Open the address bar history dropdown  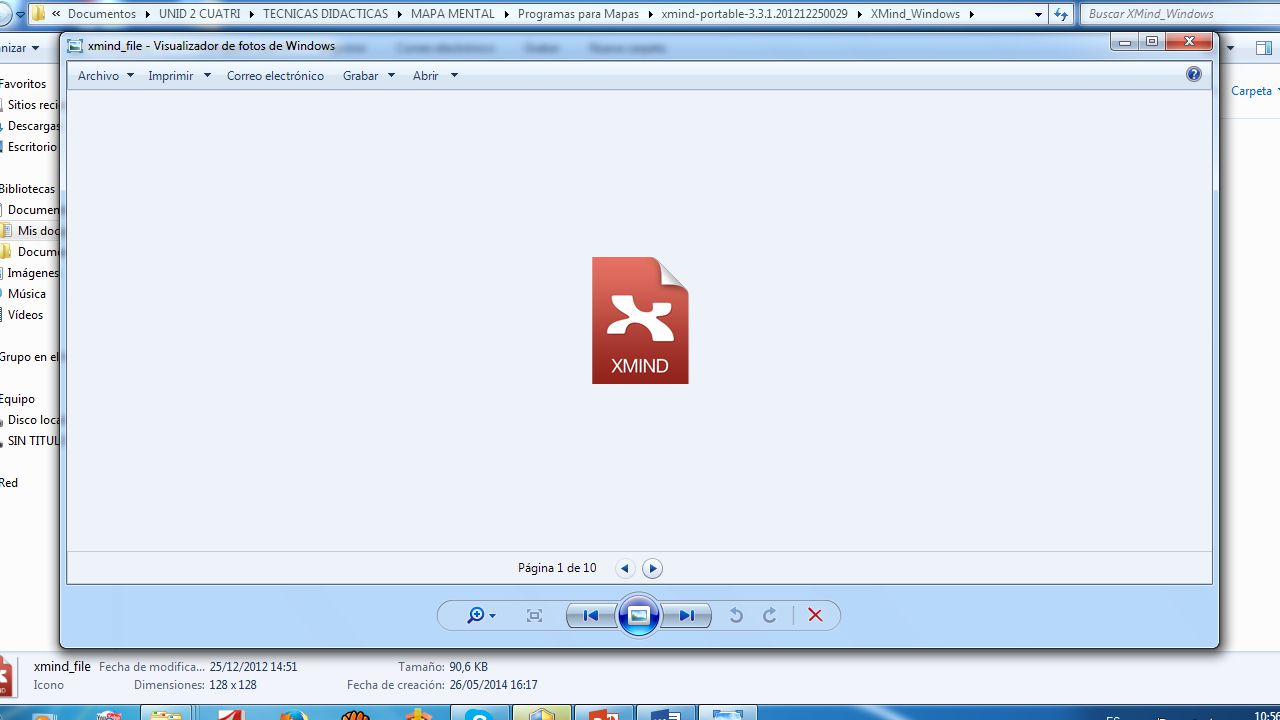click(x=1038, y=14)
